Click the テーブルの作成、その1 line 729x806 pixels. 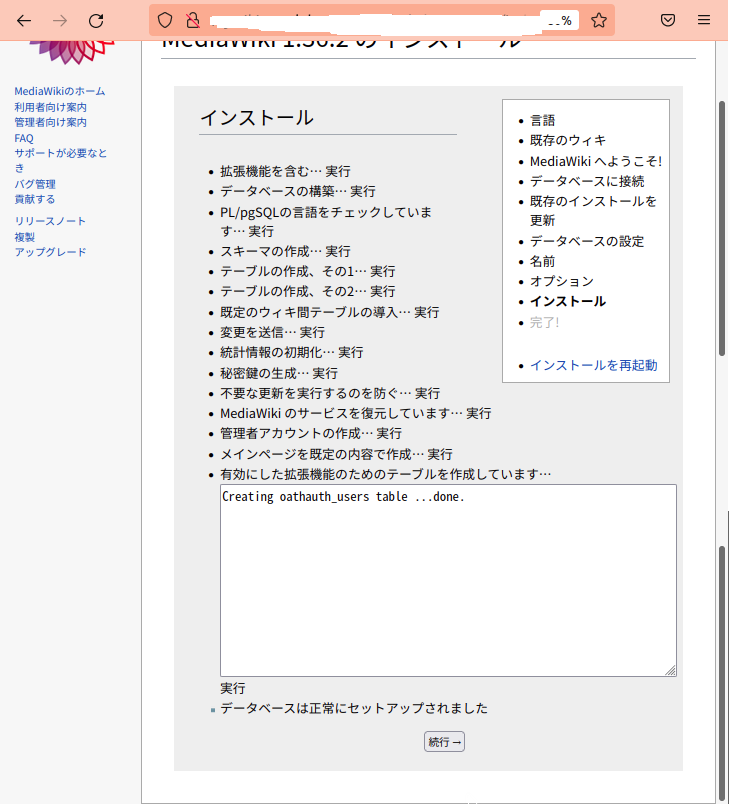pyautogui.click(x=307, y=271)
